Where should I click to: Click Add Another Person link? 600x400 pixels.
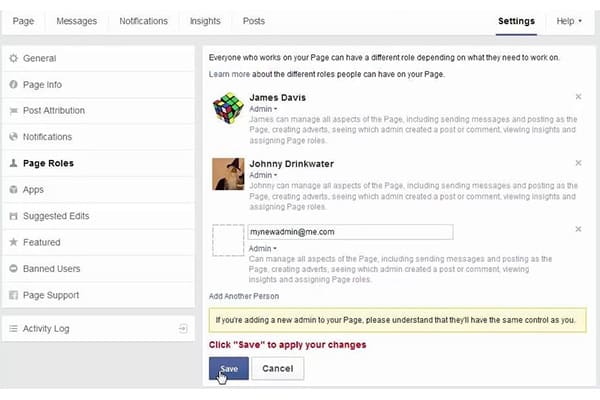pyautogui.click(x=244, y=296)
